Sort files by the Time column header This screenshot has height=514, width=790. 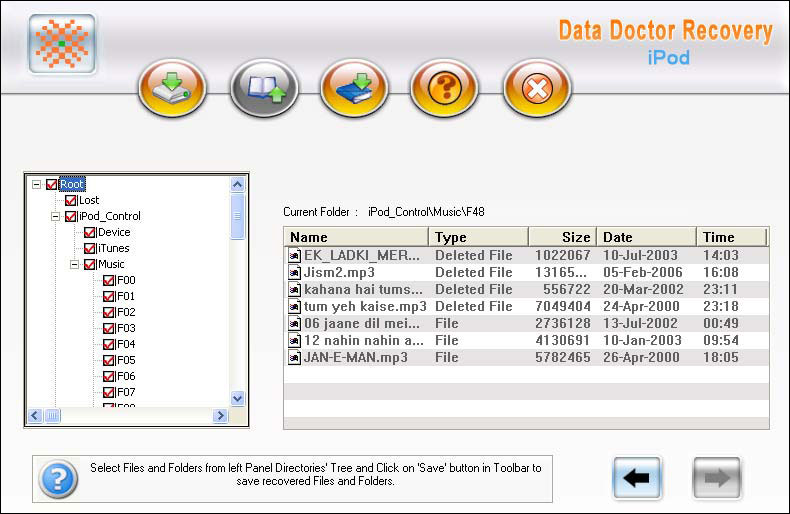[x=732, y=237]
